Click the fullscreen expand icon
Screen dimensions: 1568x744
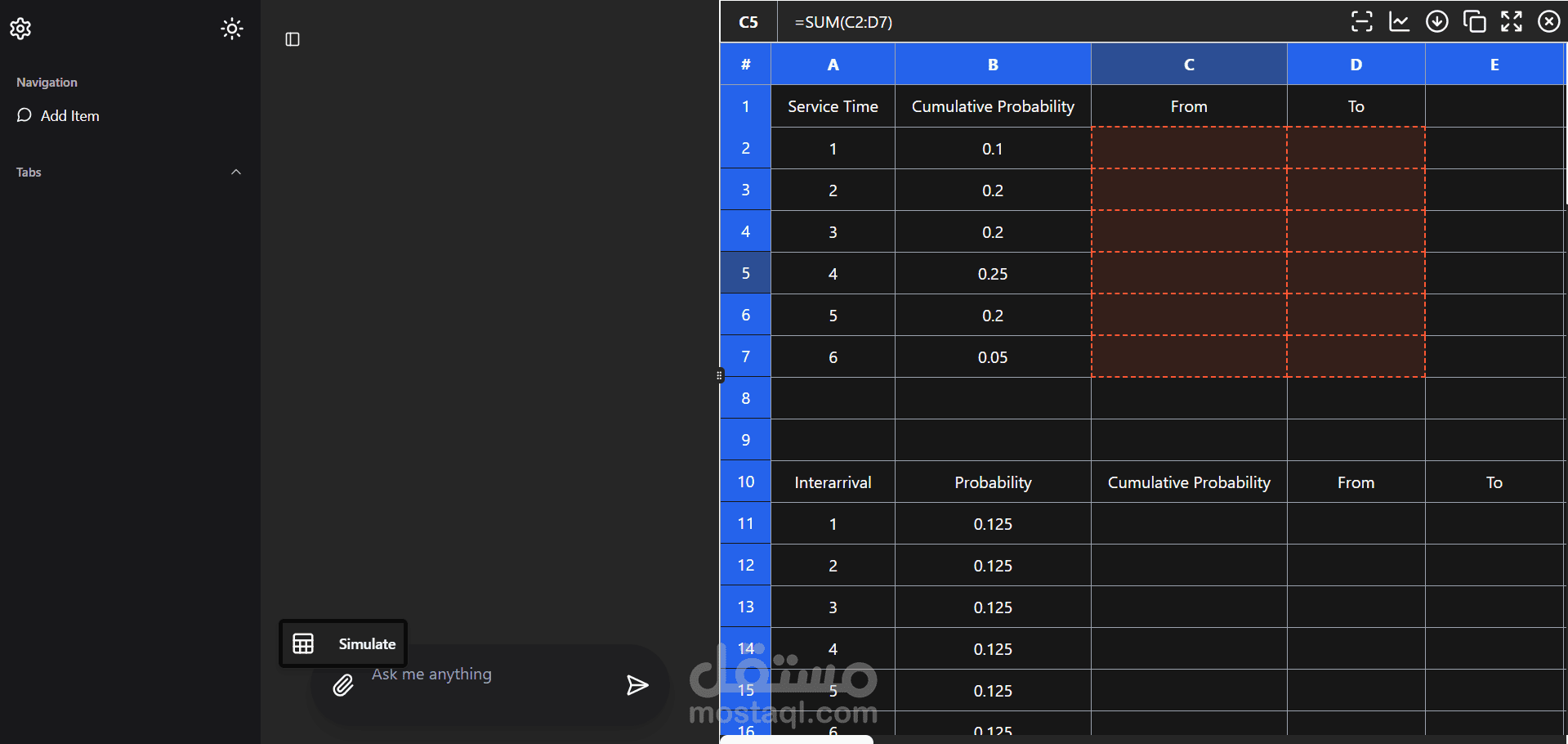pyautogui.click(x=1512, y=21)
